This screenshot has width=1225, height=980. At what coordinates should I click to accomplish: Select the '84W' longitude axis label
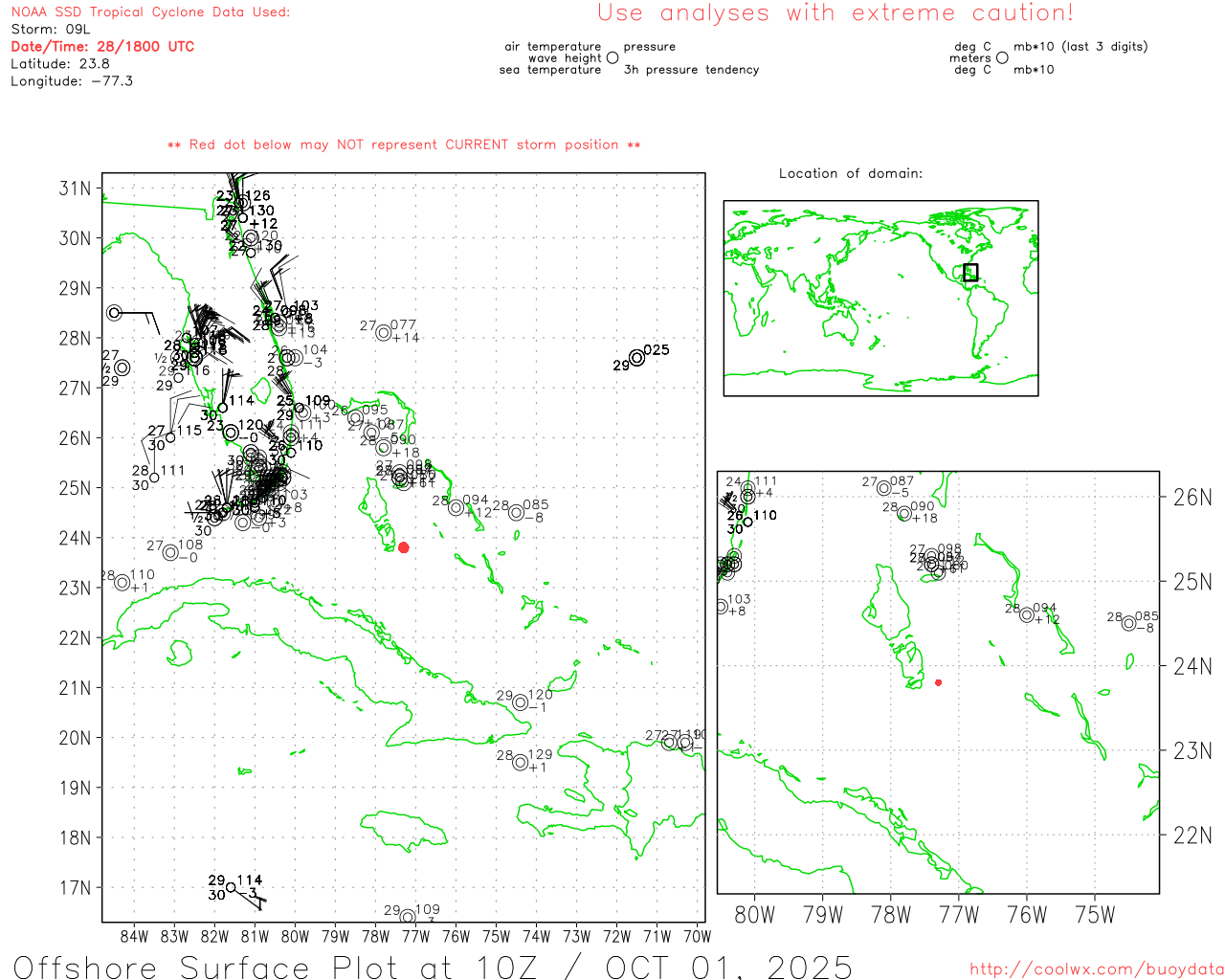(x=135, y=936)
